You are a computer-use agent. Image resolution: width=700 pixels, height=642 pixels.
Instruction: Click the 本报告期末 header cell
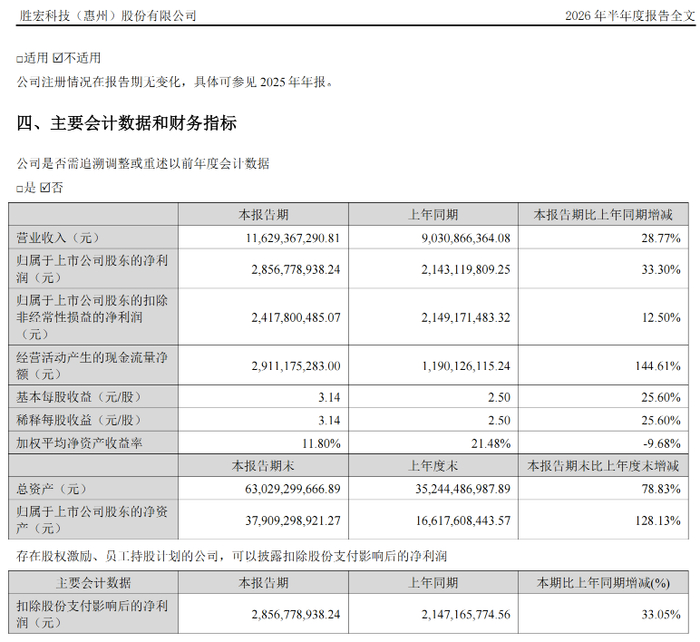[x=263, y=466]
